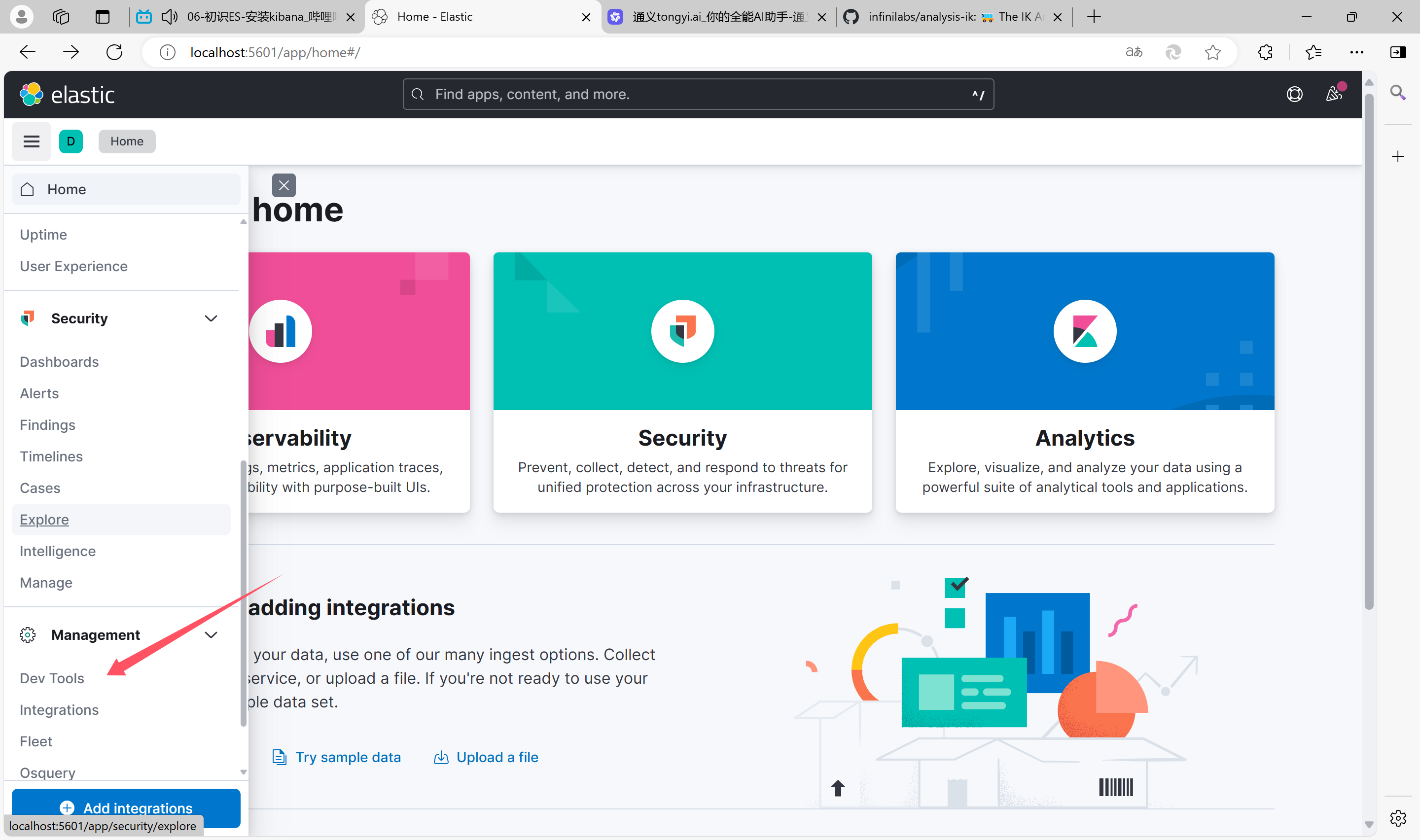Screen dimensions: 1420x840
Task: Mute audio on the kibana video tab
Action: coord(169,16)
